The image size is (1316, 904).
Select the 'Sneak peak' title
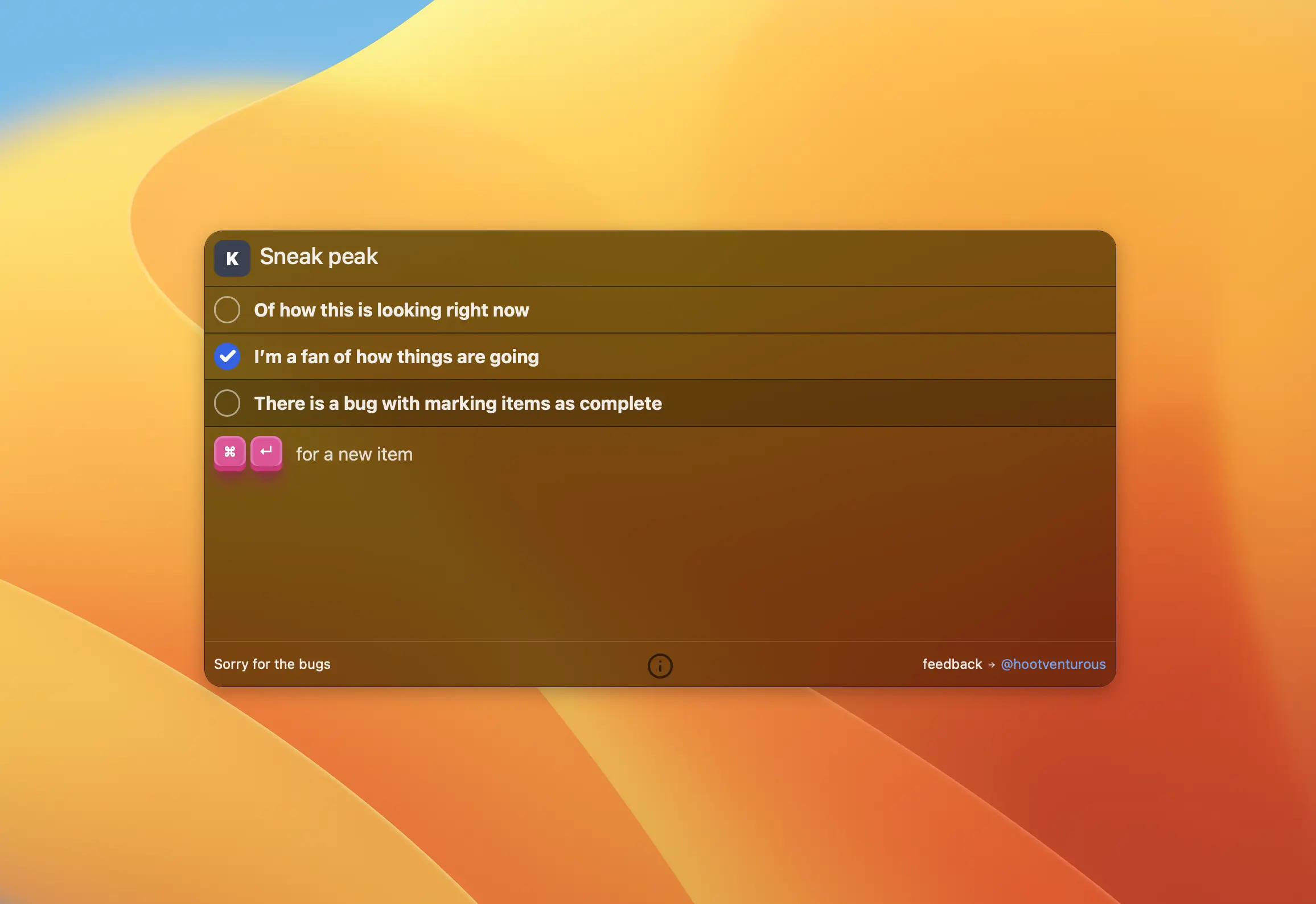click(319, 257)
